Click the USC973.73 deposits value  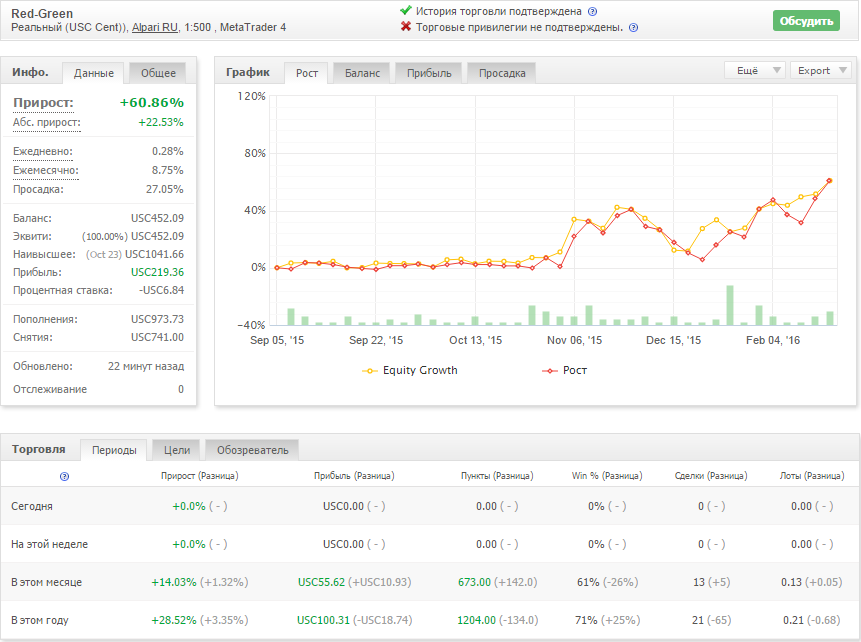[157, 319]
